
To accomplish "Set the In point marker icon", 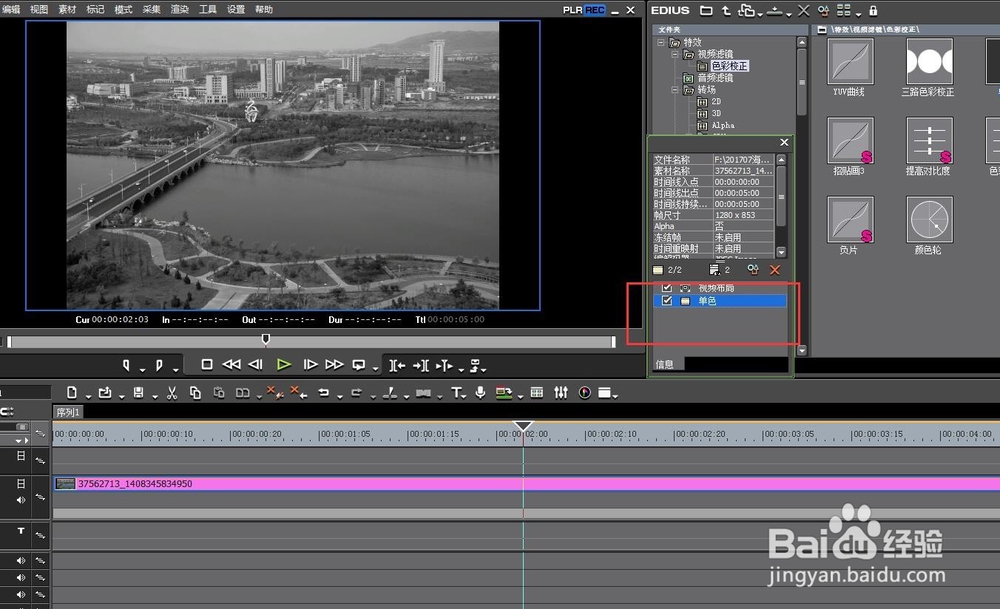I will pyautogui.click(x=126, y=365).
